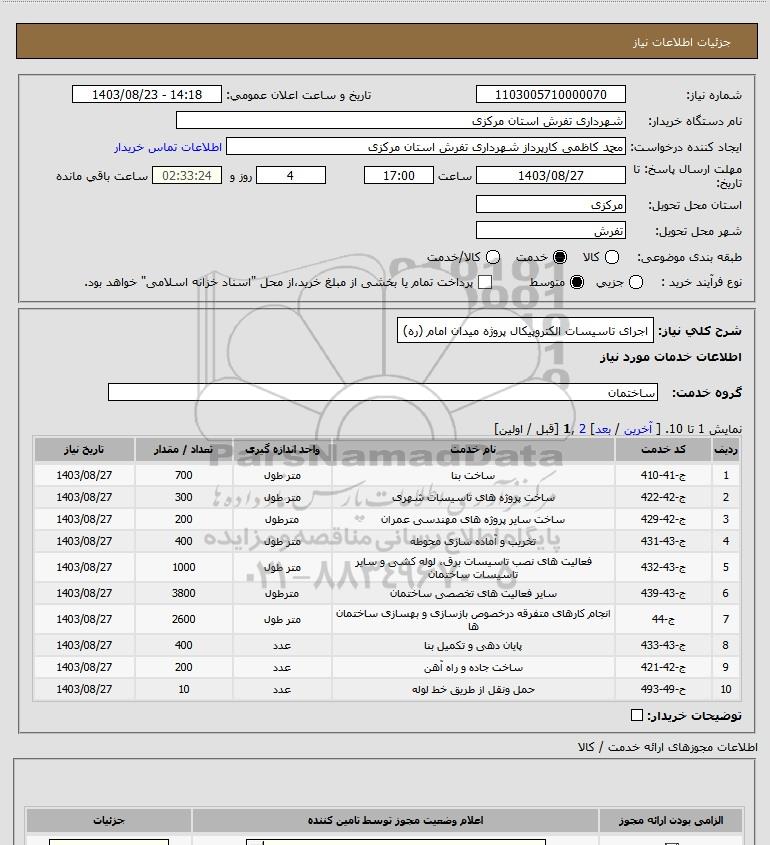Click service name ساخت بنا

point(473,475)
